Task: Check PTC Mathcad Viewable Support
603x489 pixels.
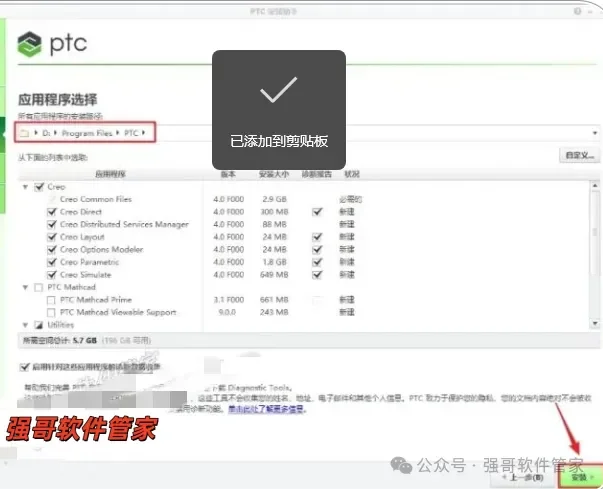Action: (51, 312)
